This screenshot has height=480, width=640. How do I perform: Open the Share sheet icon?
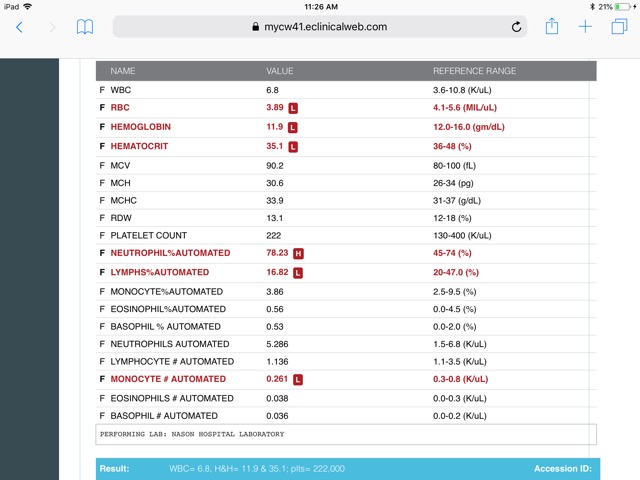pyautogui.click(x=551, y=27)
